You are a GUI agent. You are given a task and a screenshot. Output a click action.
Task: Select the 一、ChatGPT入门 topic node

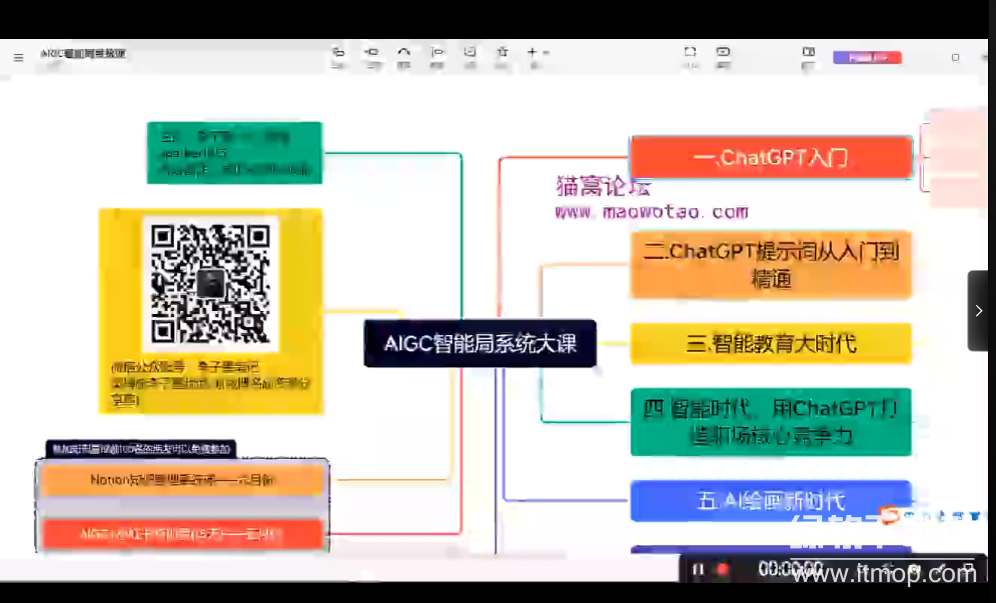click(x=771, y=158)
